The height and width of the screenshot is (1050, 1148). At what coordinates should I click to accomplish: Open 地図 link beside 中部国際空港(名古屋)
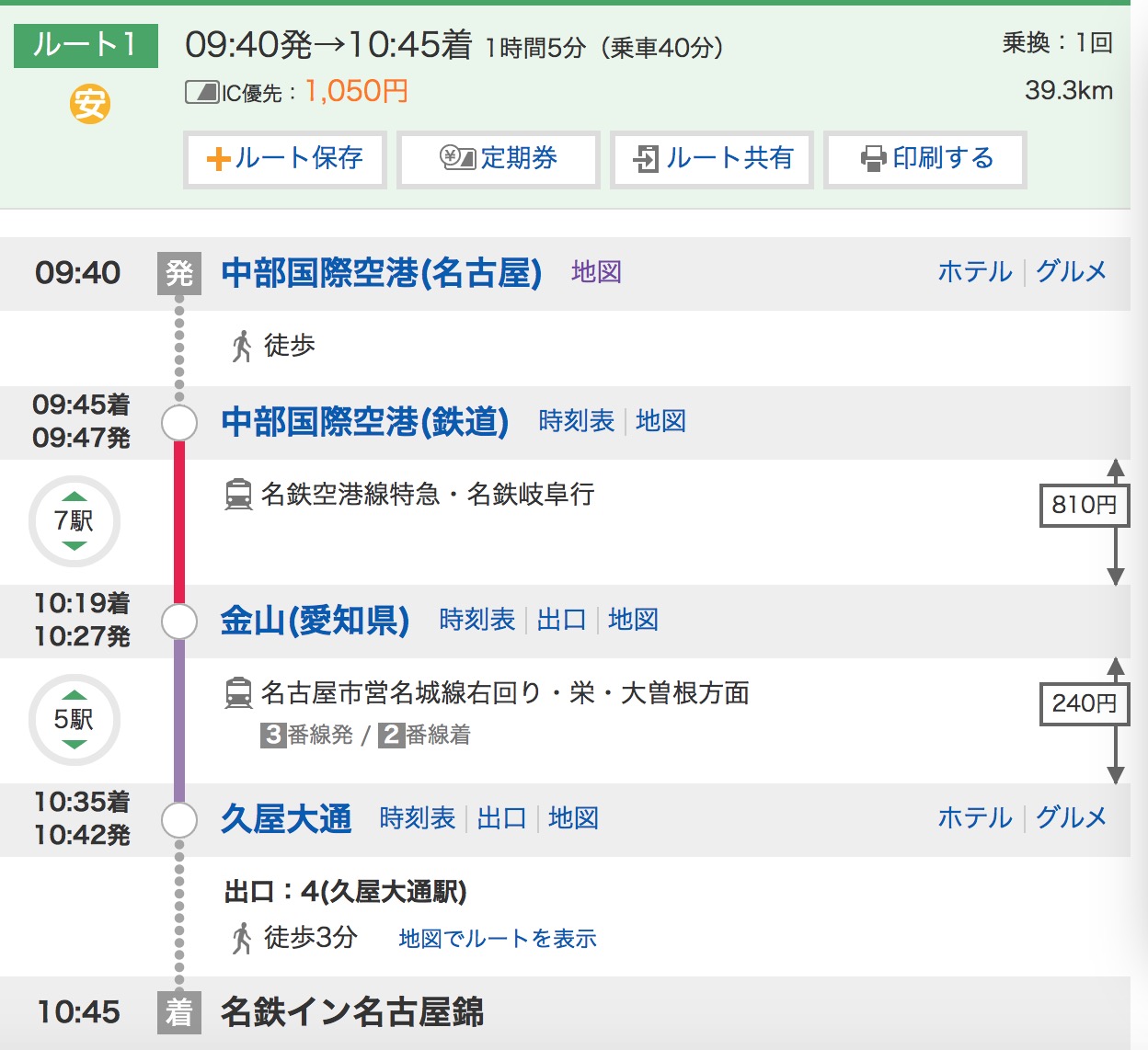(596, 271)
